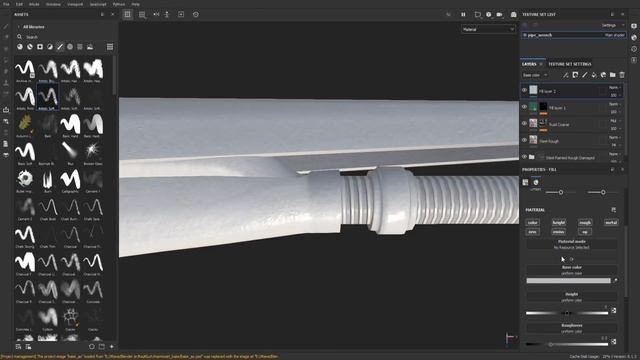This screenshot has width=640, height=360.
Task: Toggle visibility of Steel Painted Rough Damaged folder
Action: [524, 157]
